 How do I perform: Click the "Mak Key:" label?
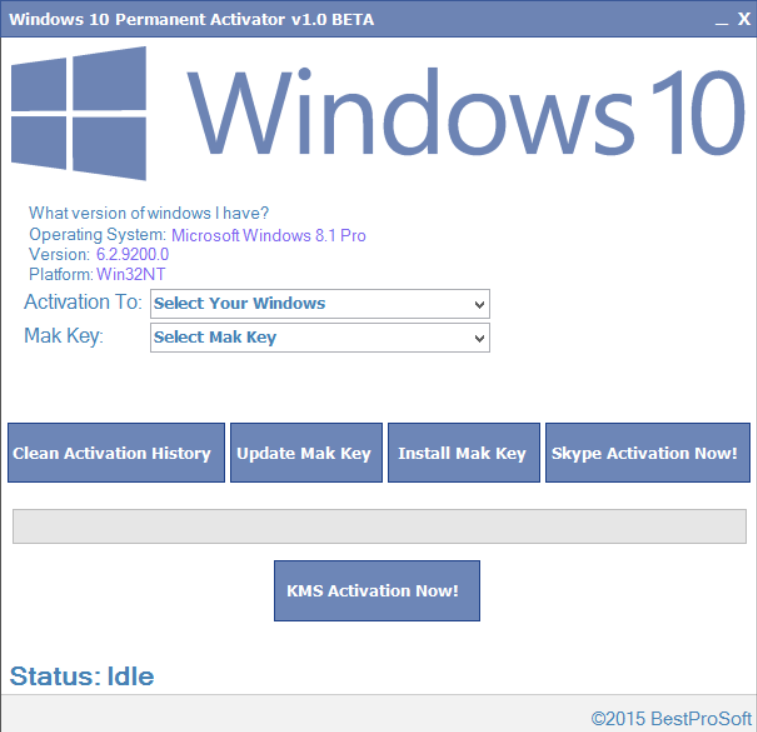pyautogui.click(x=64, y=336)
